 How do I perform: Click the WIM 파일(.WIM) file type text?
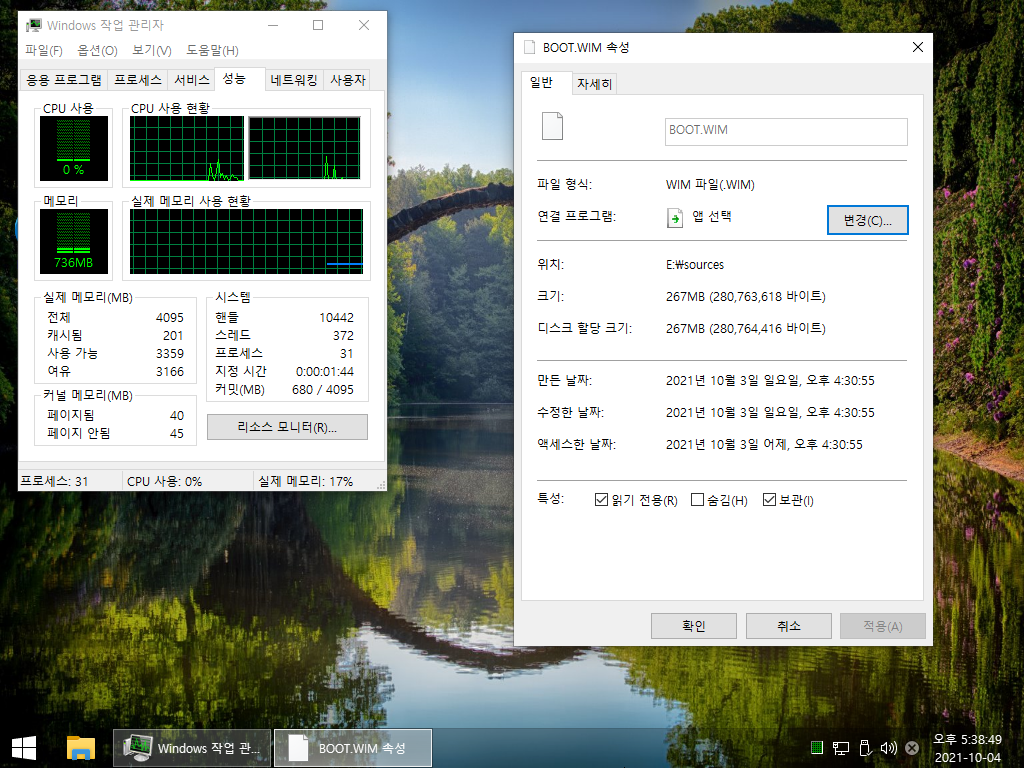pyautogui.click(x=710, y=185)
